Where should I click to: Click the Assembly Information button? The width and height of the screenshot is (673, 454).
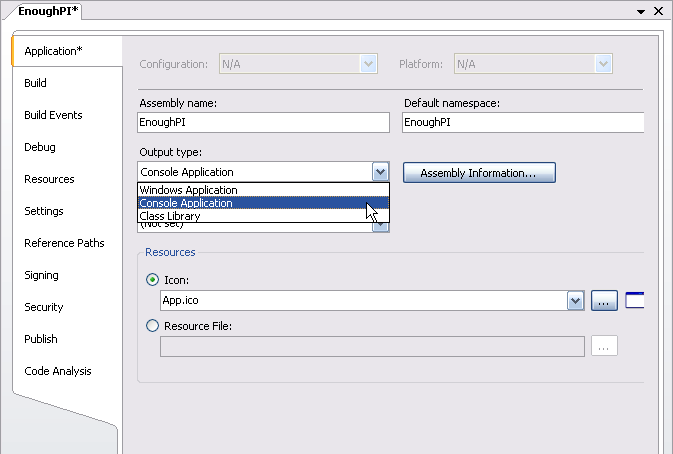(x=478, y=173)
